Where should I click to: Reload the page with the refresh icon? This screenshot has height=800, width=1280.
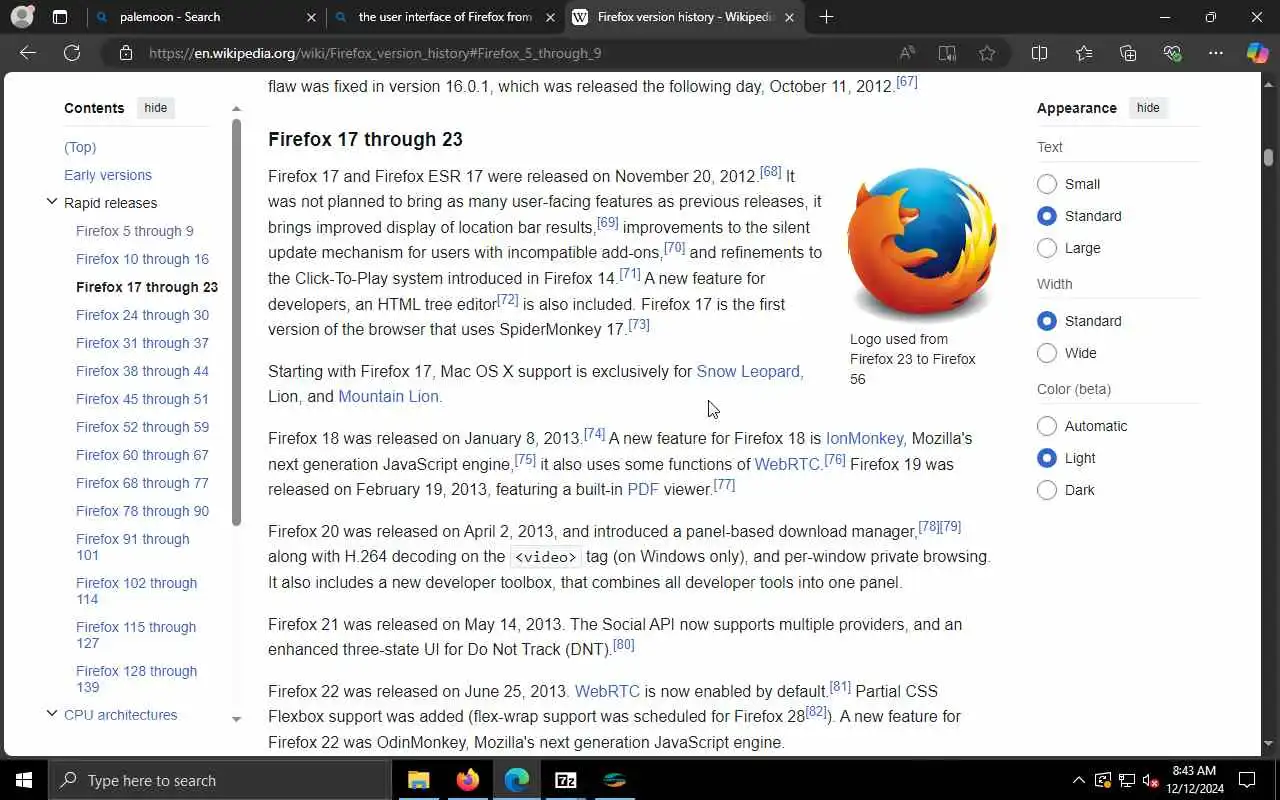72,53
